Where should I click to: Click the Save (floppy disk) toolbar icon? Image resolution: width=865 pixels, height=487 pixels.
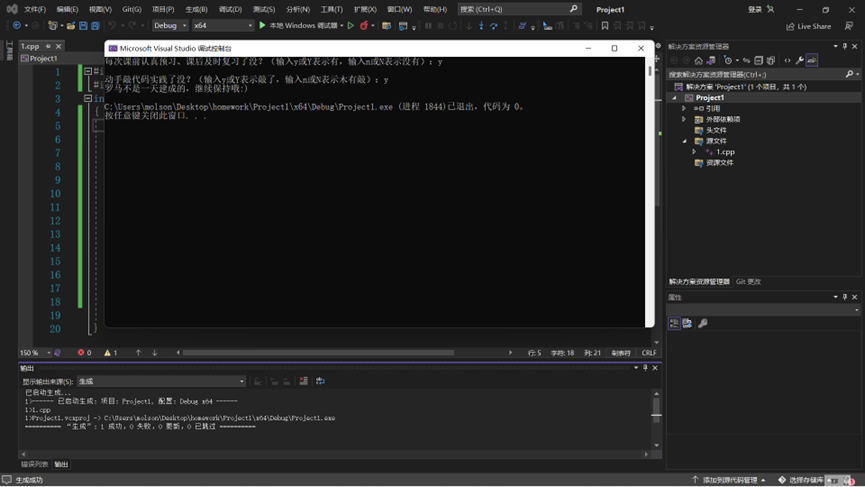click(83, 26)
